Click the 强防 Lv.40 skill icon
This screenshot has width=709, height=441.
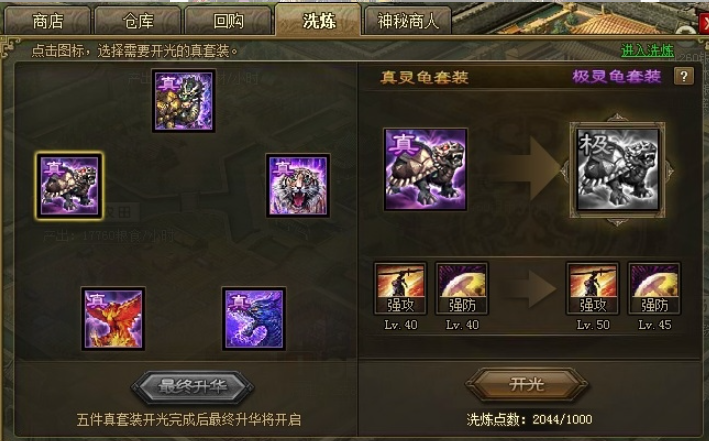point(462,289)
